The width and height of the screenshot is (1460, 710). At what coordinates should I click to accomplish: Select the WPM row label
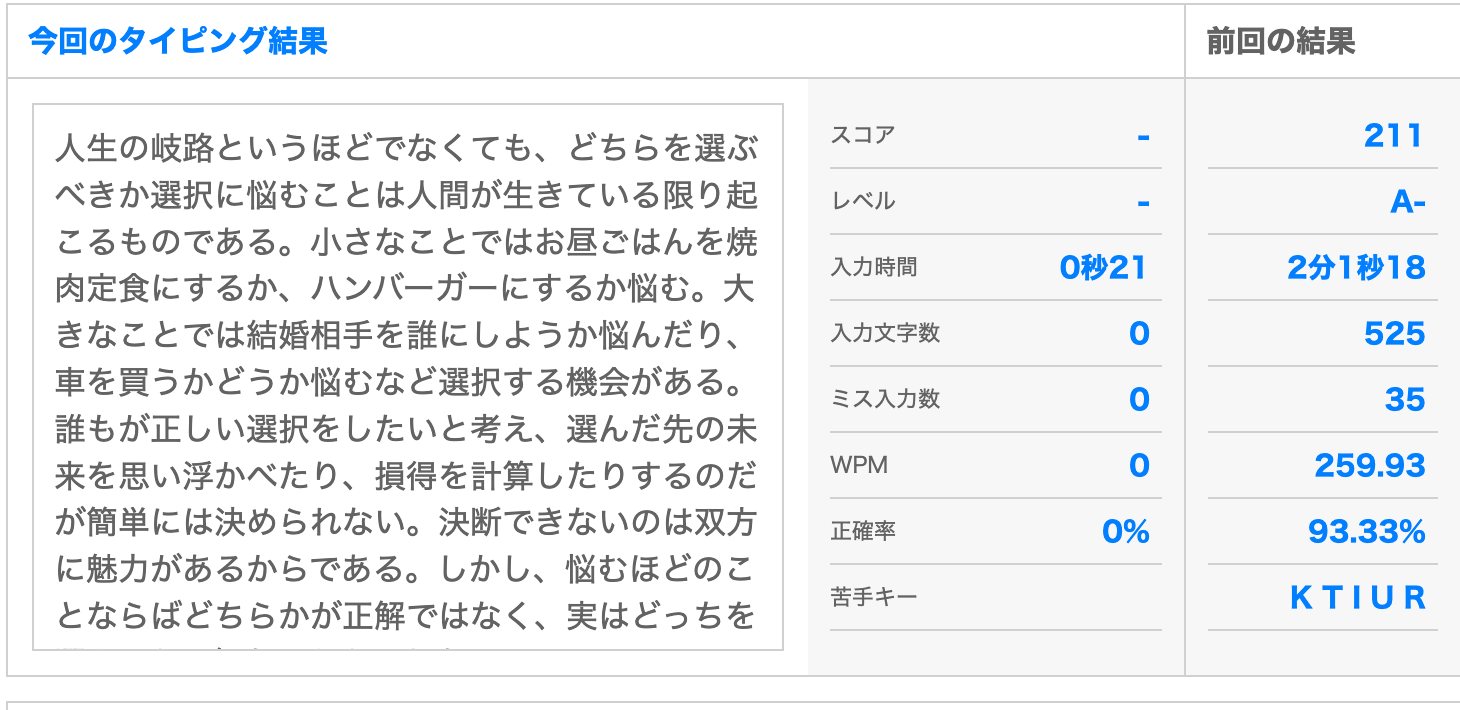[859, 465]
